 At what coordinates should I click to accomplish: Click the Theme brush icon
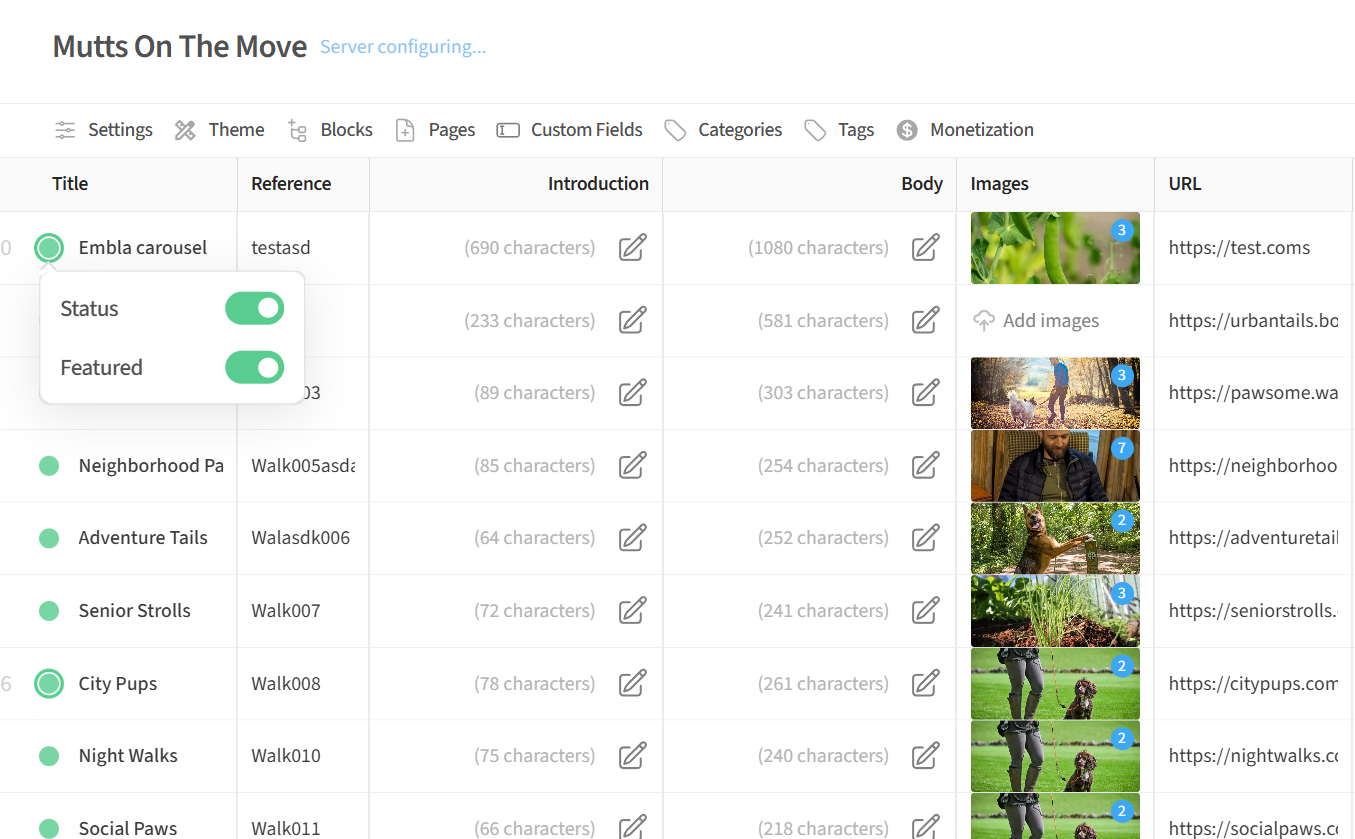click(185, 130)
